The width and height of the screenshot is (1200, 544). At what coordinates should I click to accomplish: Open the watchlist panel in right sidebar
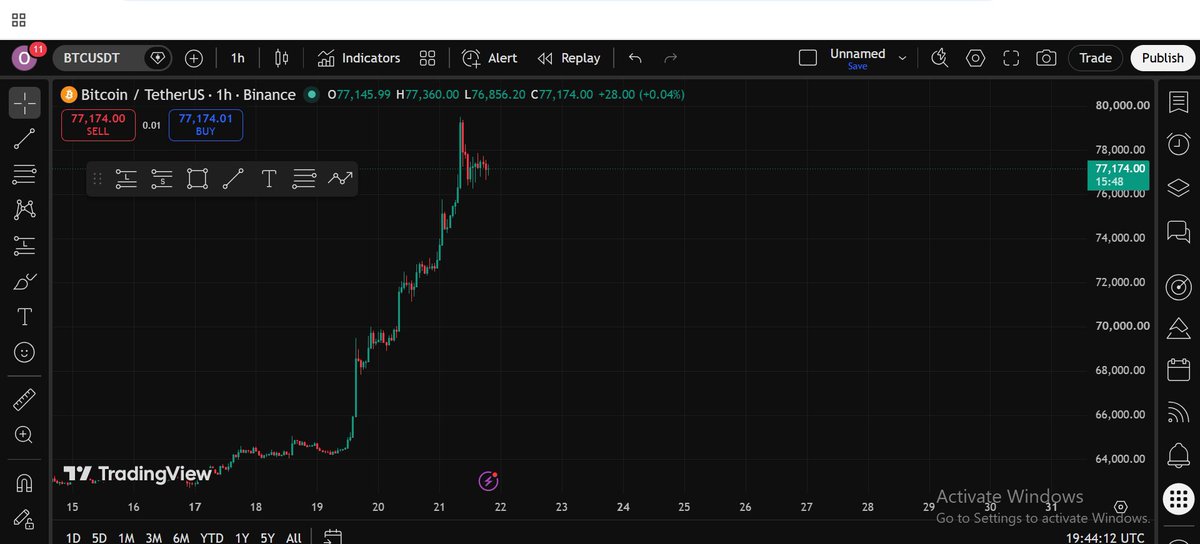(1179, 102)
